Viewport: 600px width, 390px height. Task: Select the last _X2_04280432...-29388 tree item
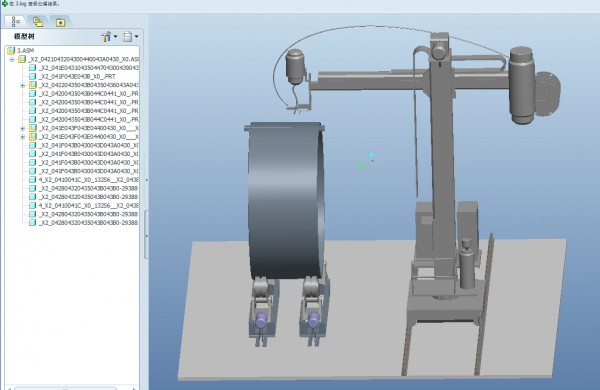pyautogui.click(x=89, y=222)
